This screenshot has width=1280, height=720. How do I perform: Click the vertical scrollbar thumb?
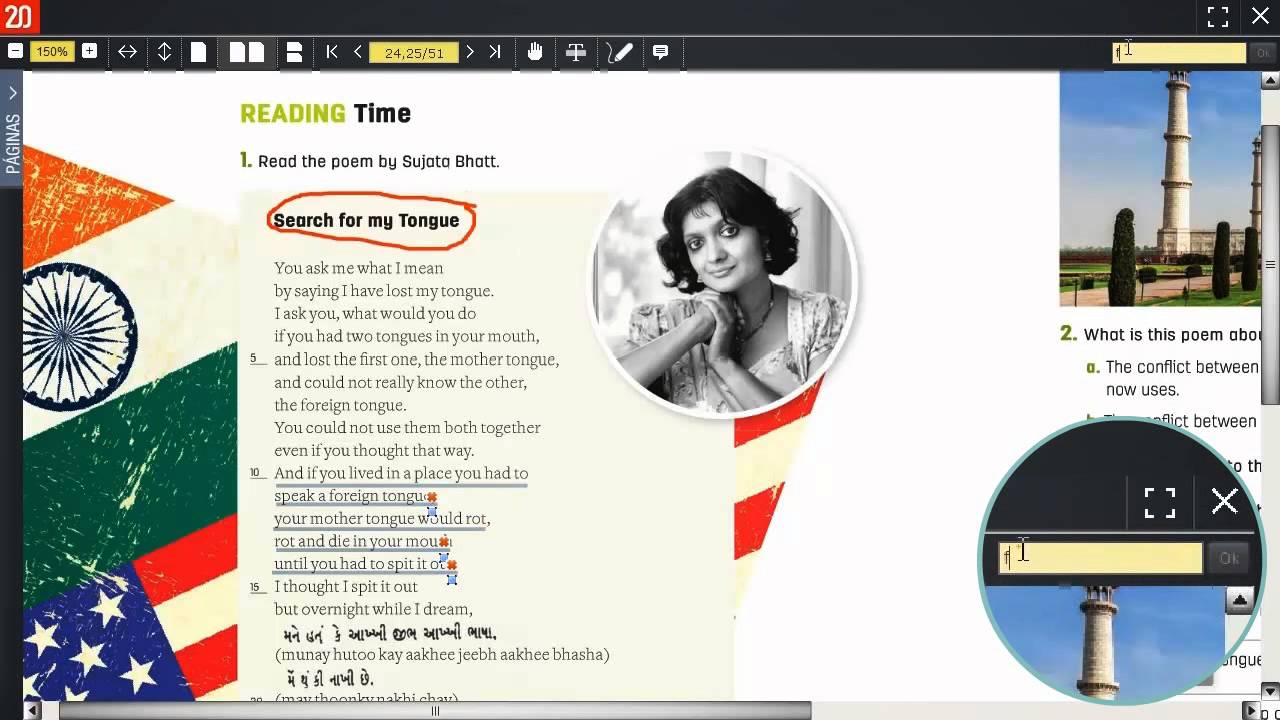(x=1270, y=265)
